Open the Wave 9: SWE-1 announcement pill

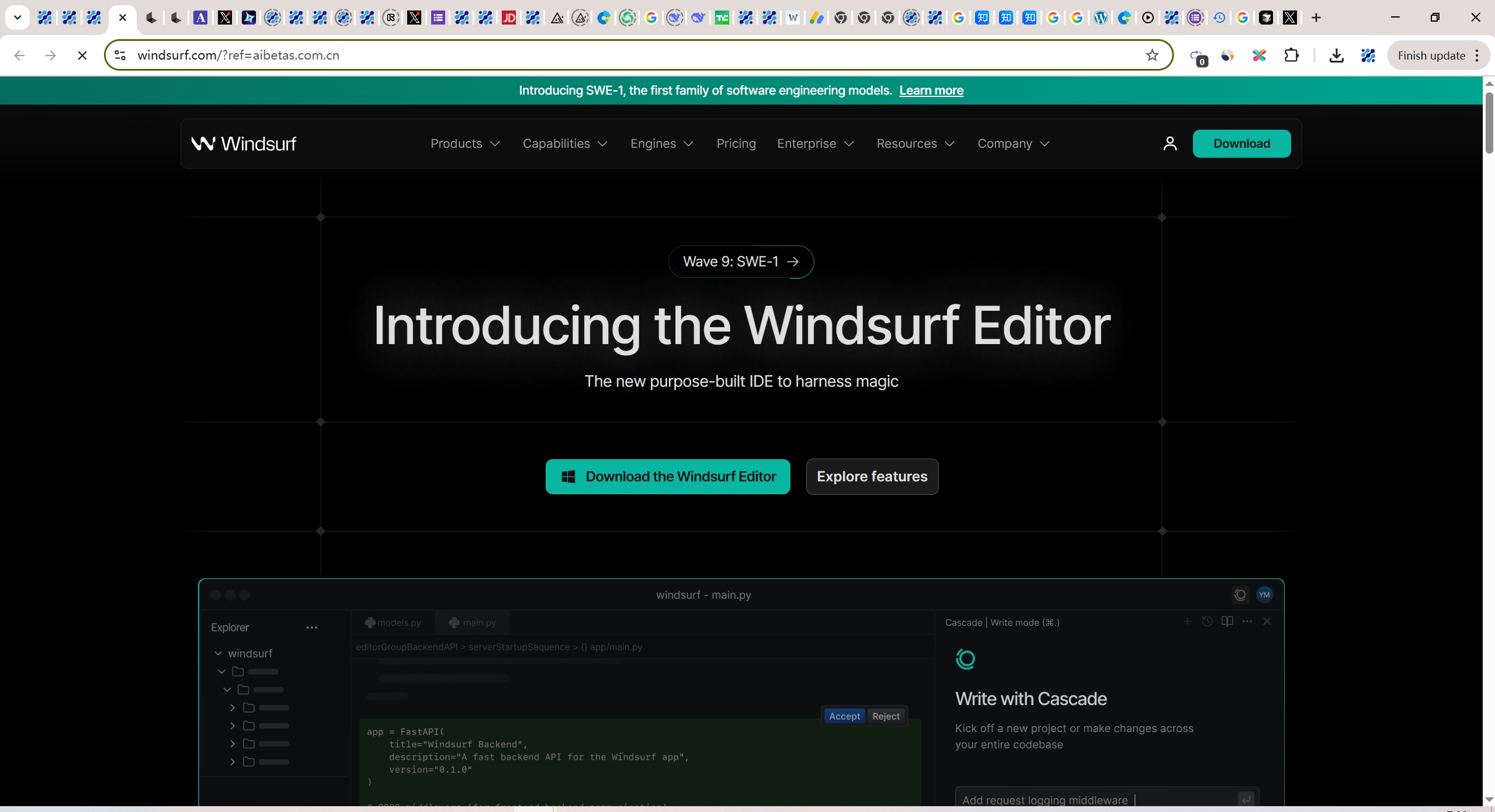tap(741, 262)
